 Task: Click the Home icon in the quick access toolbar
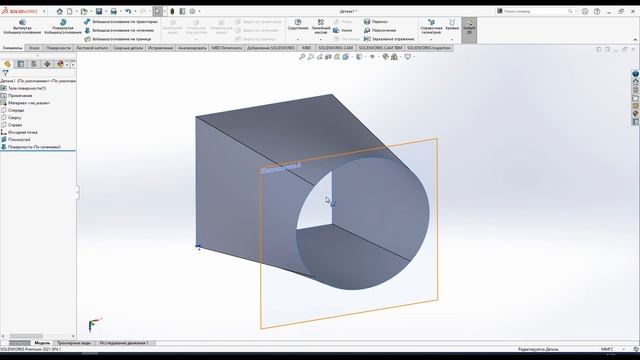point(60,11)
